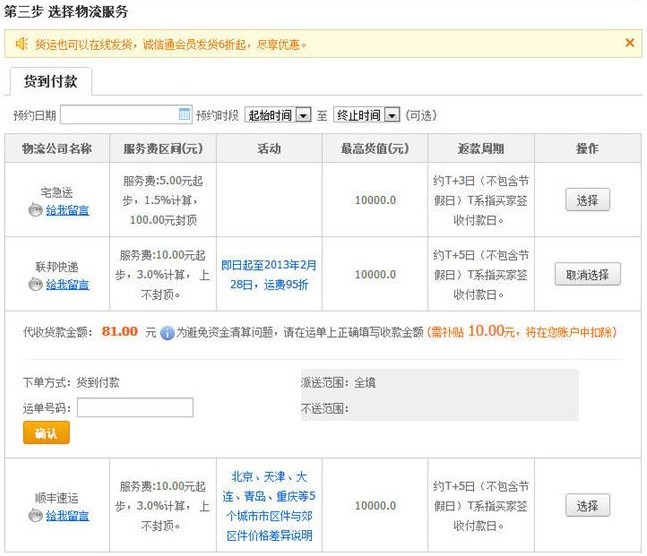
Task: Click 取消选择 button for 联邦快递
Action: click(x=587, y=274)
